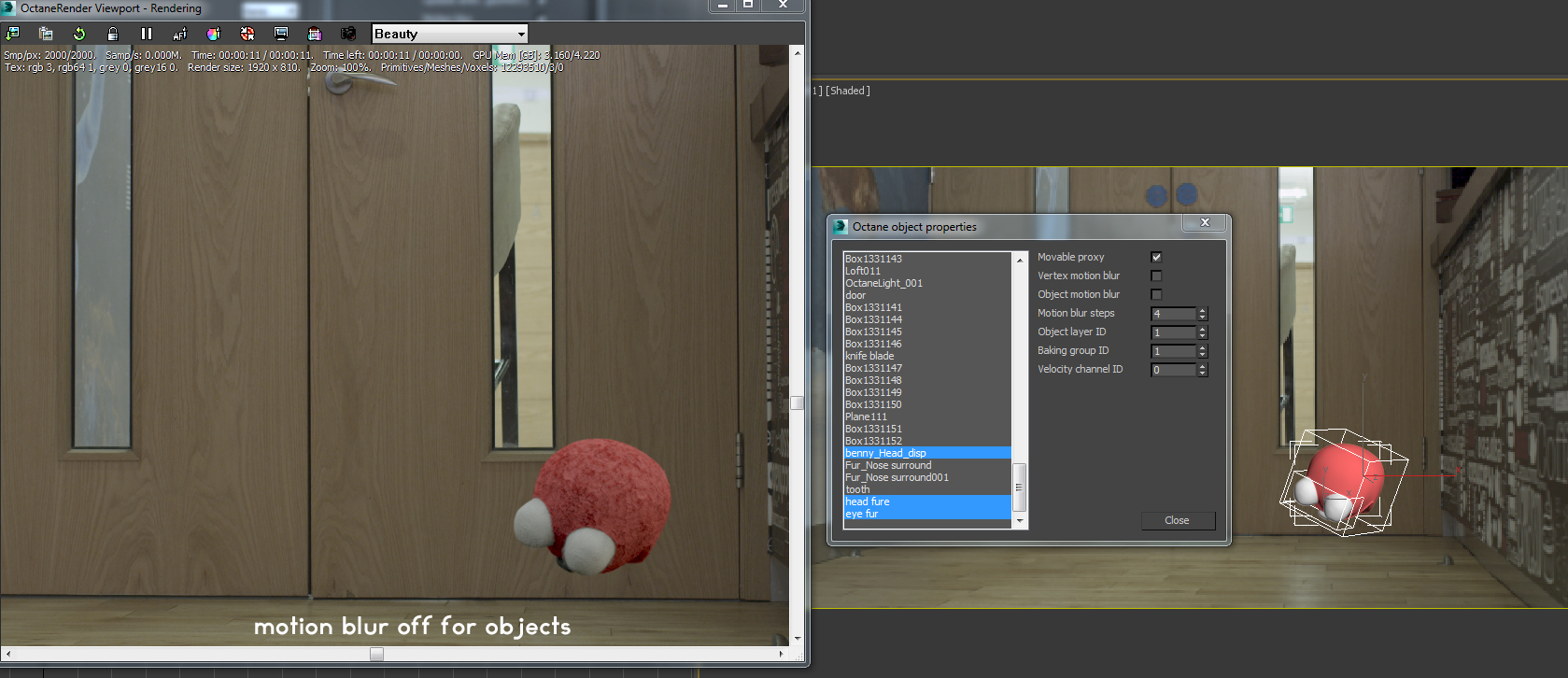
Task: Click the film frame icon in the toolbar
Action: pos(315,34)
